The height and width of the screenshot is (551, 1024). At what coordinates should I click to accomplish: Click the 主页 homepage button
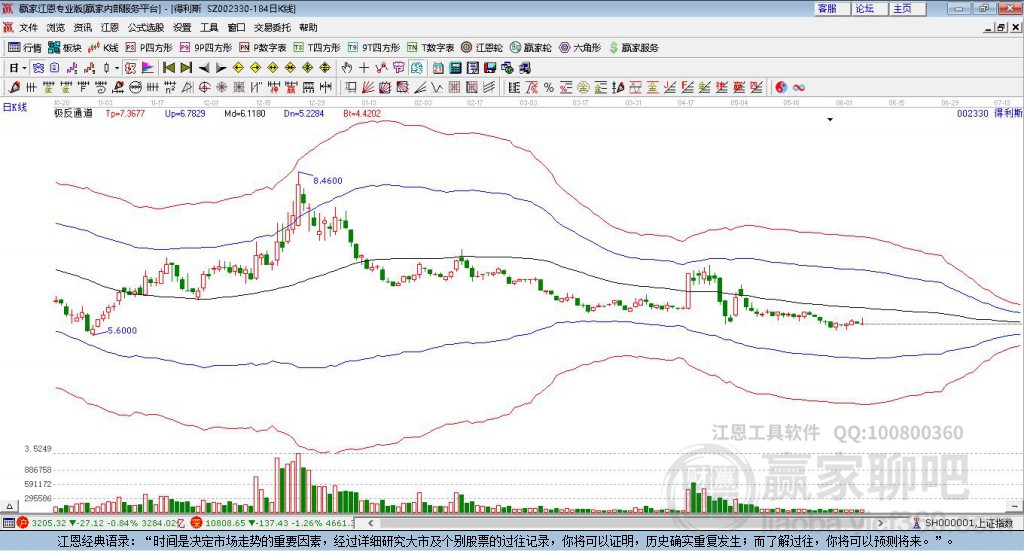pos(908,8)
